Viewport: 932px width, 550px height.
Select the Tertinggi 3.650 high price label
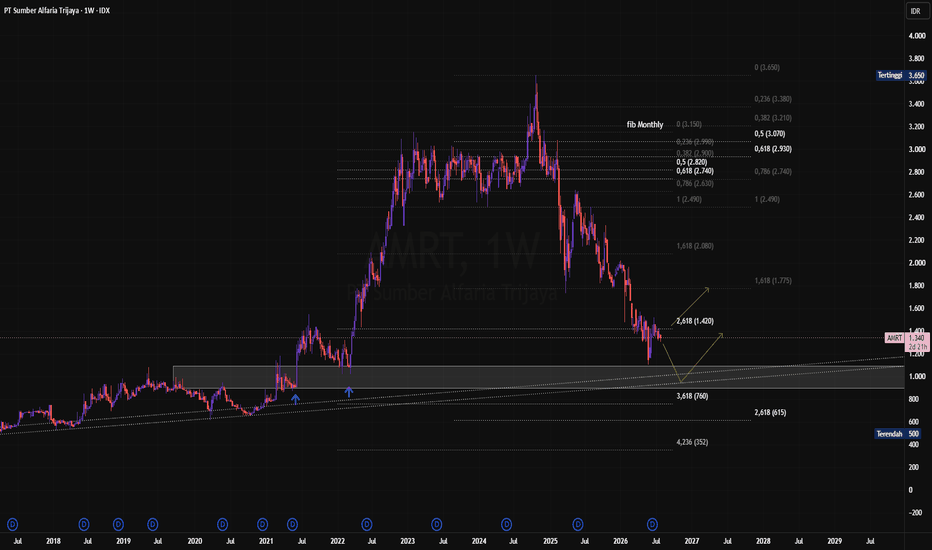pyautogui.click(x=901, y=75)
